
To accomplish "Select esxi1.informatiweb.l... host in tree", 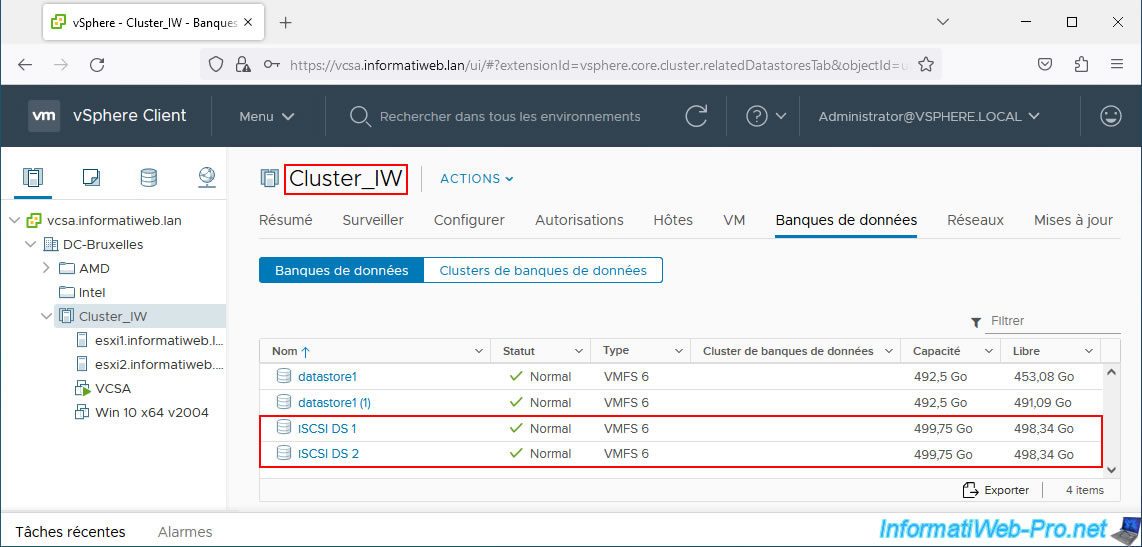I will tap(159, 341).
